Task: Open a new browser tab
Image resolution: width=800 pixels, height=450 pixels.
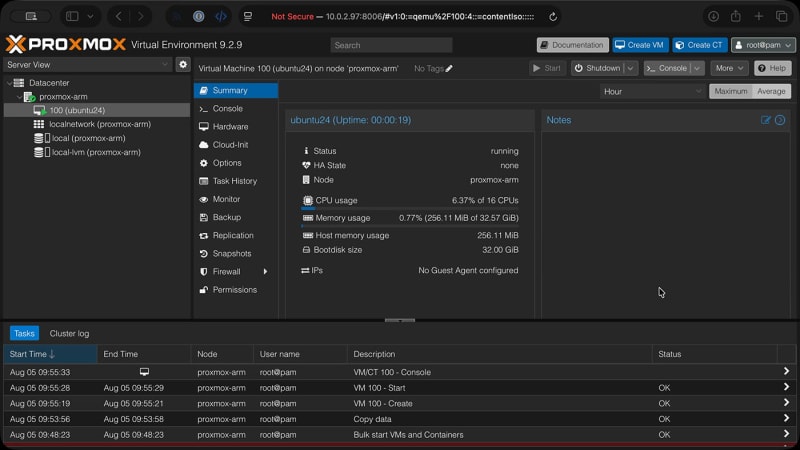Action: pos(759,16)
